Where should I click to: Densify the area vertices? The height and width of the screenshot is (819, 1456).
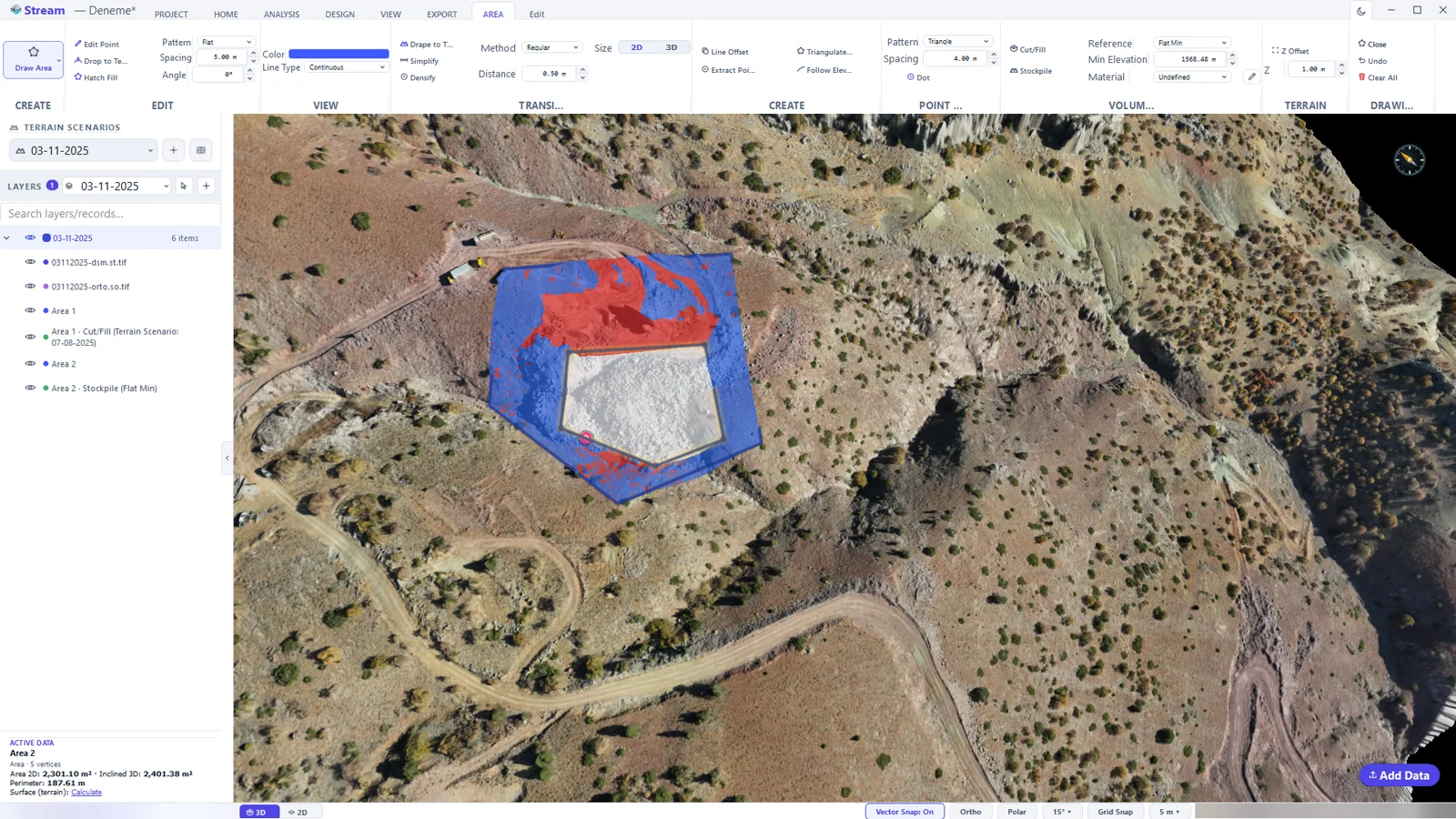(419, 77)
